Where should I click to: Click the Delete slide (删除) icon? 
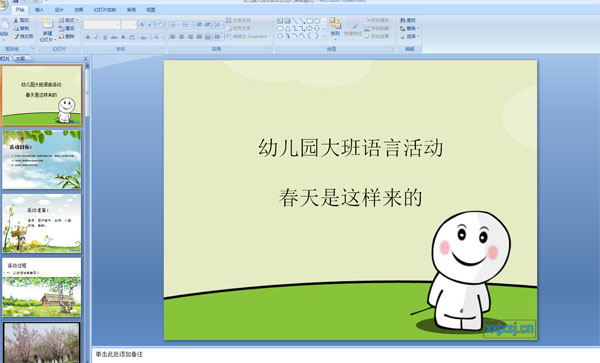pyautogui.click(x=61, y=37)
